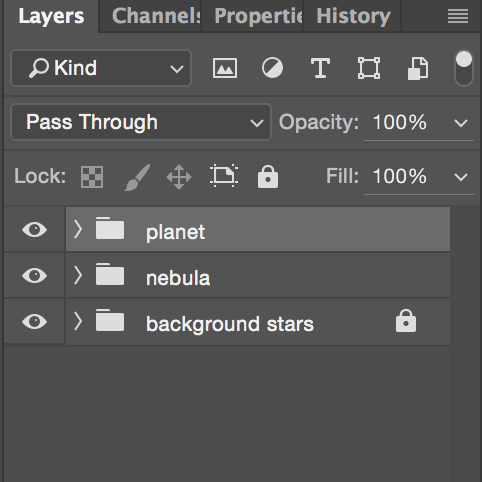Image resolution: width=482 pixels, height=482 pixels.
Task: Toggle visibility of background stars group
Action: coord(34,321)
